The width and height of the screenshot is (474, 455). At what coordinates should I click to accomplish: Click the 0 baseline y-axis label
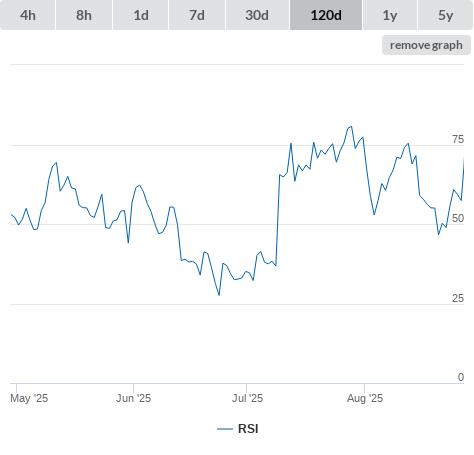click(461, 377)
